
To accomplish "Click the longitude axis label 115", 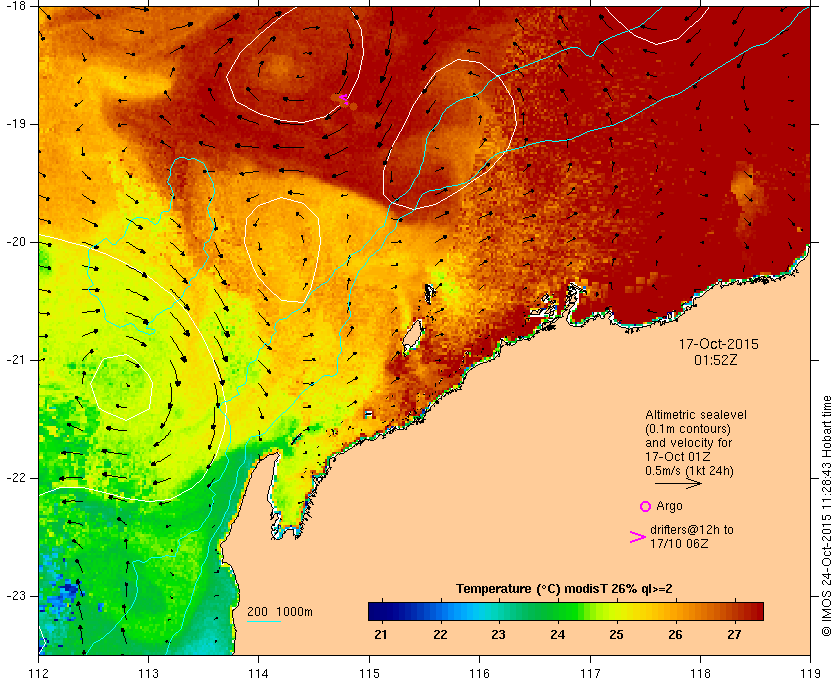I will [369, 673].
